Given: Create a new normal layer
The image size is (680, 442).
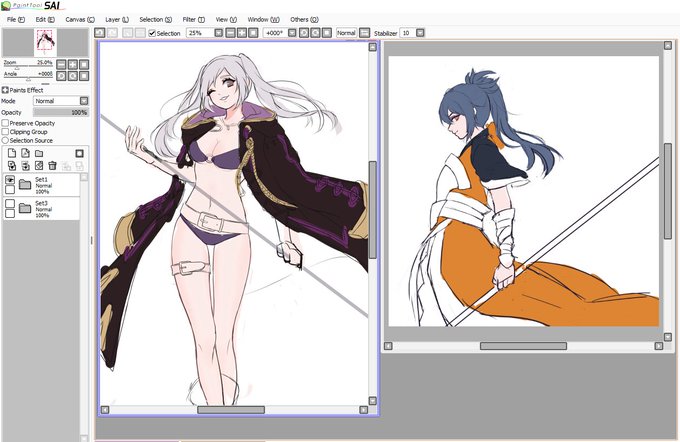Looking at the screenshot, I should (x=12, y=153).
